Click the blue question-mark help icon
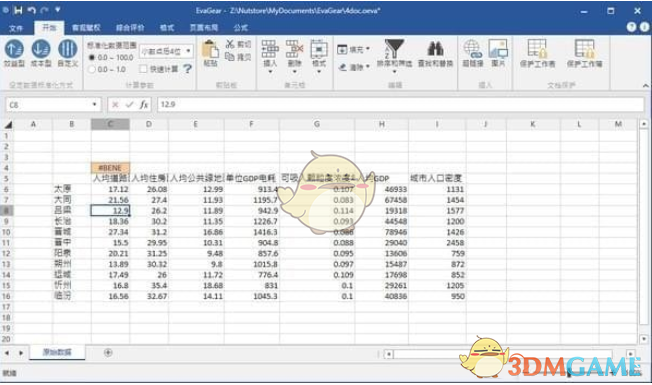 point(188,69)
